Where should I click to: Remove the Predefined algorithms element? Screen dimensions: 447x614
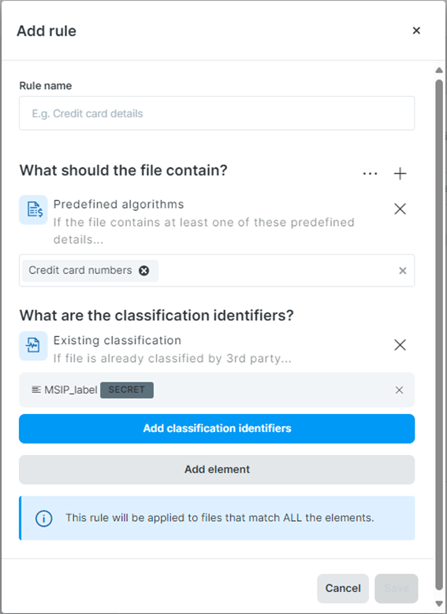click(400, 209)
